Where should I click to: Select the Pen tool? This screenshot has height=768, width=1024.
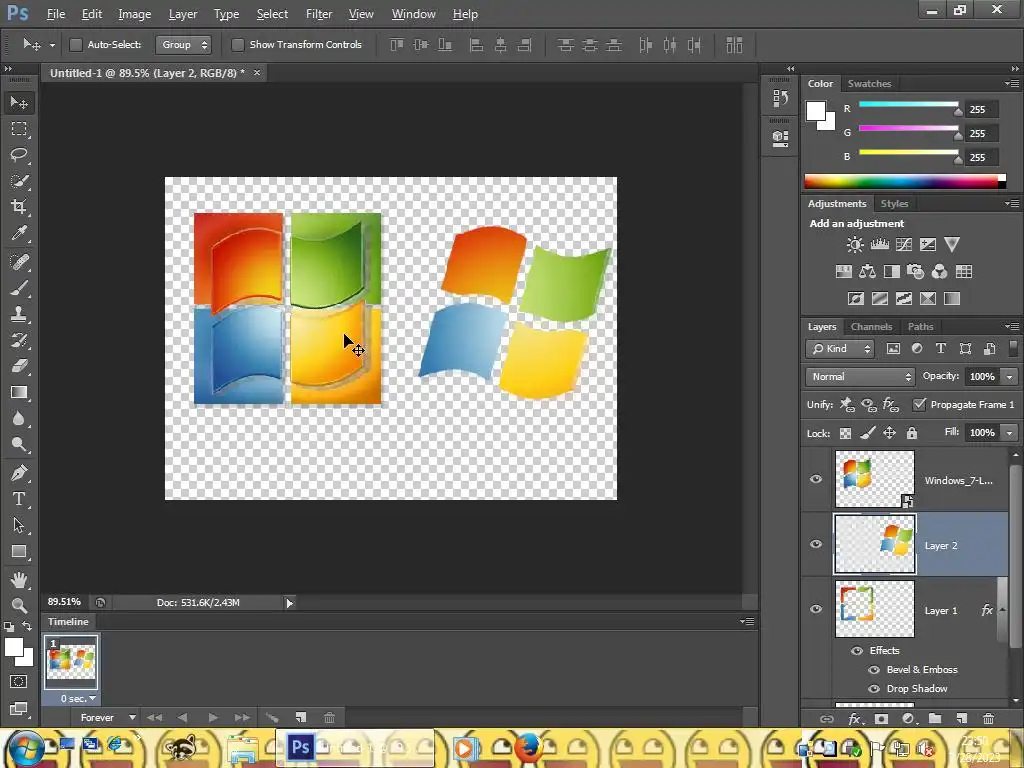[19, 473]
